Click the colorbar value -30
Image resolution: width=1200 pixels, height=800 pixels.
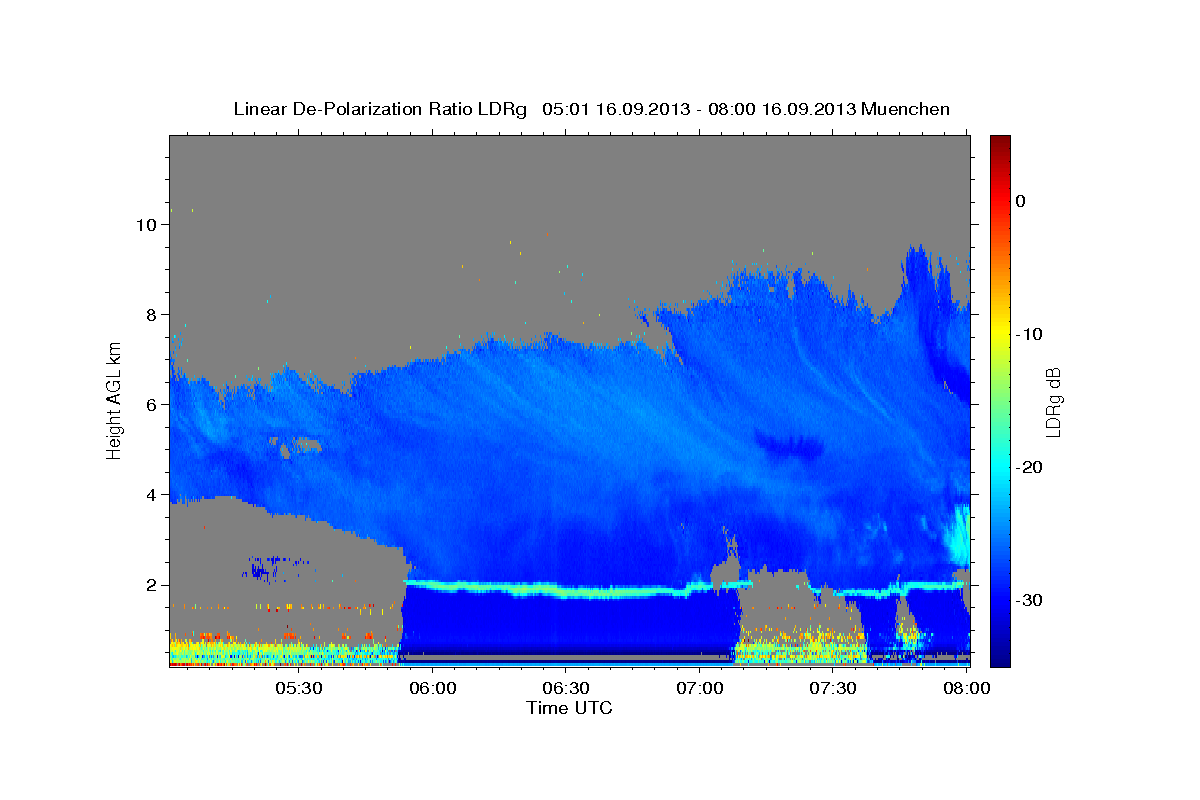click(x=1030, y=600)
